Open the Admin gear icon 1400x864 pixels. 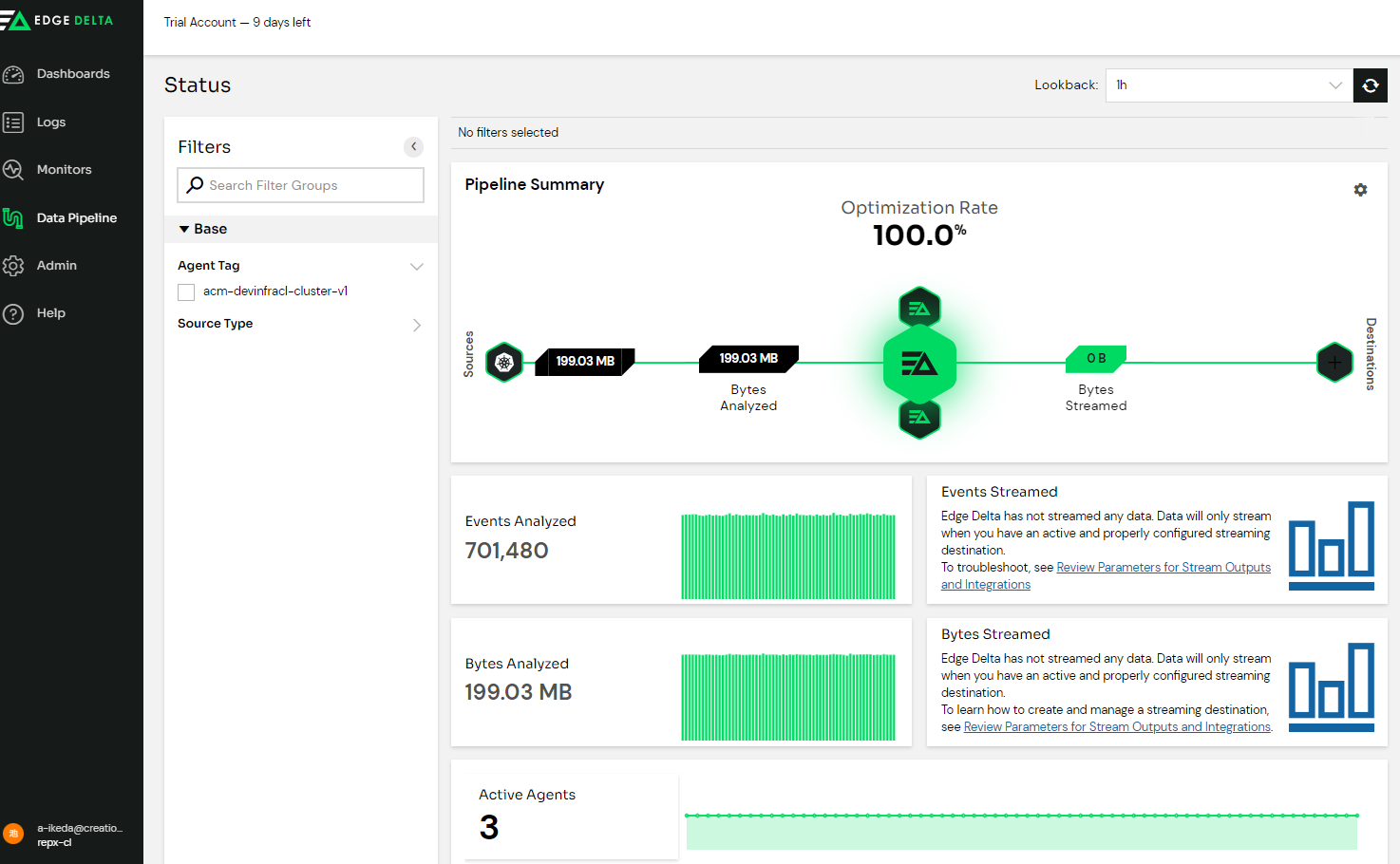point(13,266)
